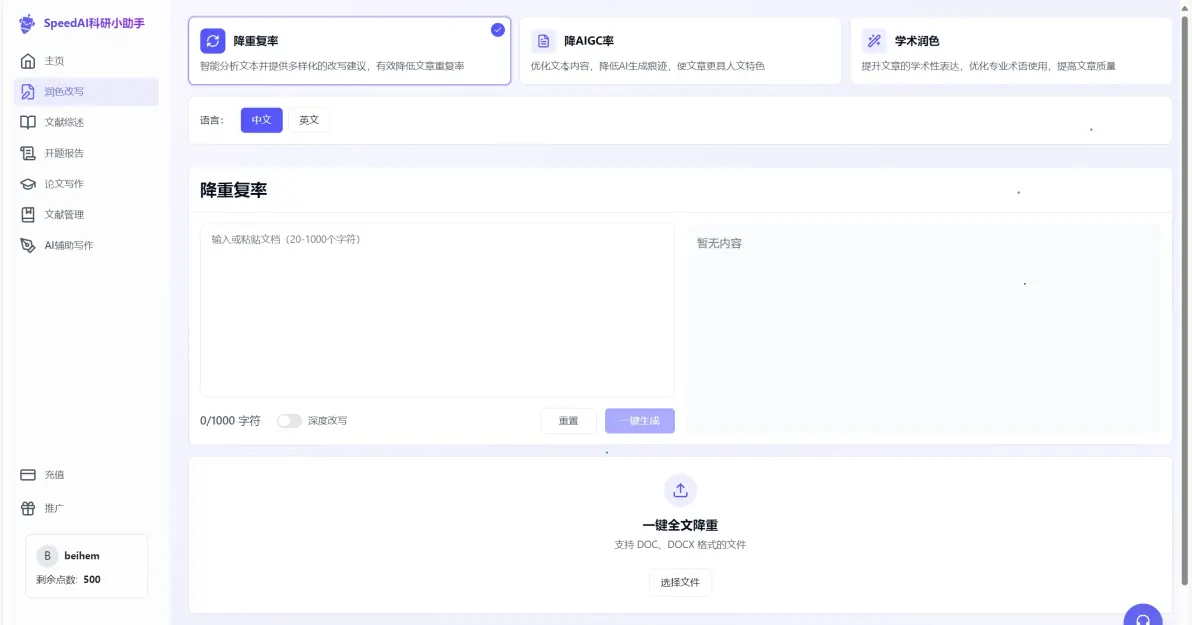Click the 一键生成 generate button
The image size is (1192, 625).
[640, 421]
